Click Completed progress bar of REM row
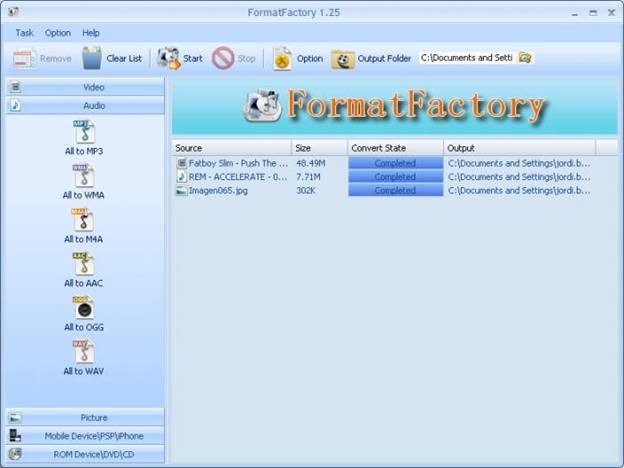Viewport: 624px width, 468px height. (x=396, y=177)
